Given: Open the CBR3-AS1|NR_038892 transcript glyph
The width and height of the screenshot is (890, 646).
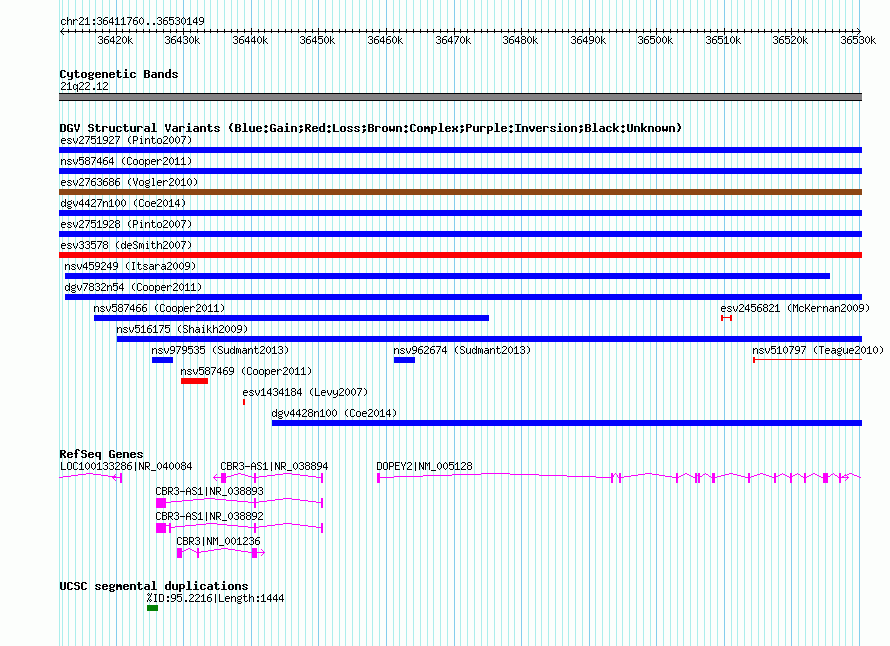Looking at the screenshot, I should (240, 527).
